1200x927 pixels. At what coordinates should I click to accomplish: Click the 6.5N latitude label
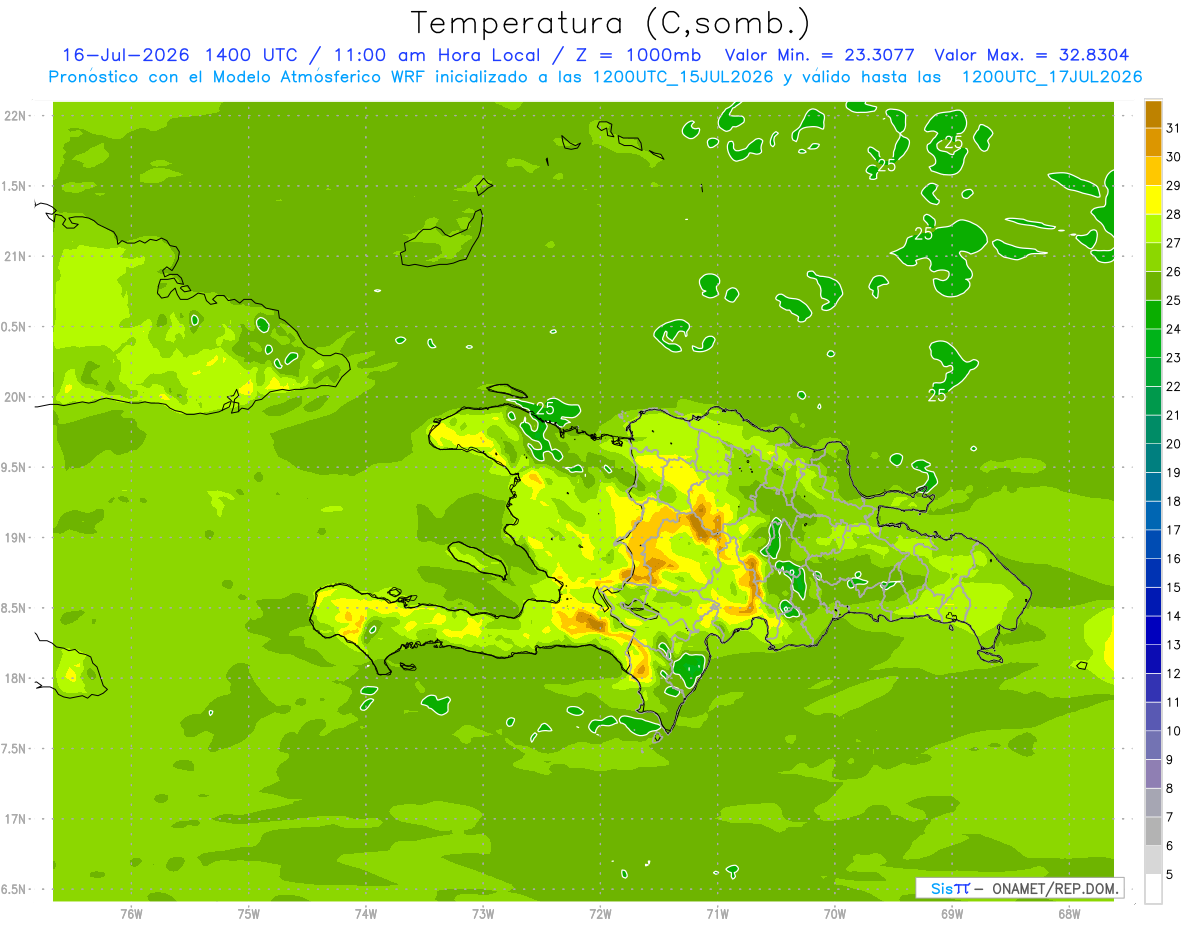pos(15,889)
